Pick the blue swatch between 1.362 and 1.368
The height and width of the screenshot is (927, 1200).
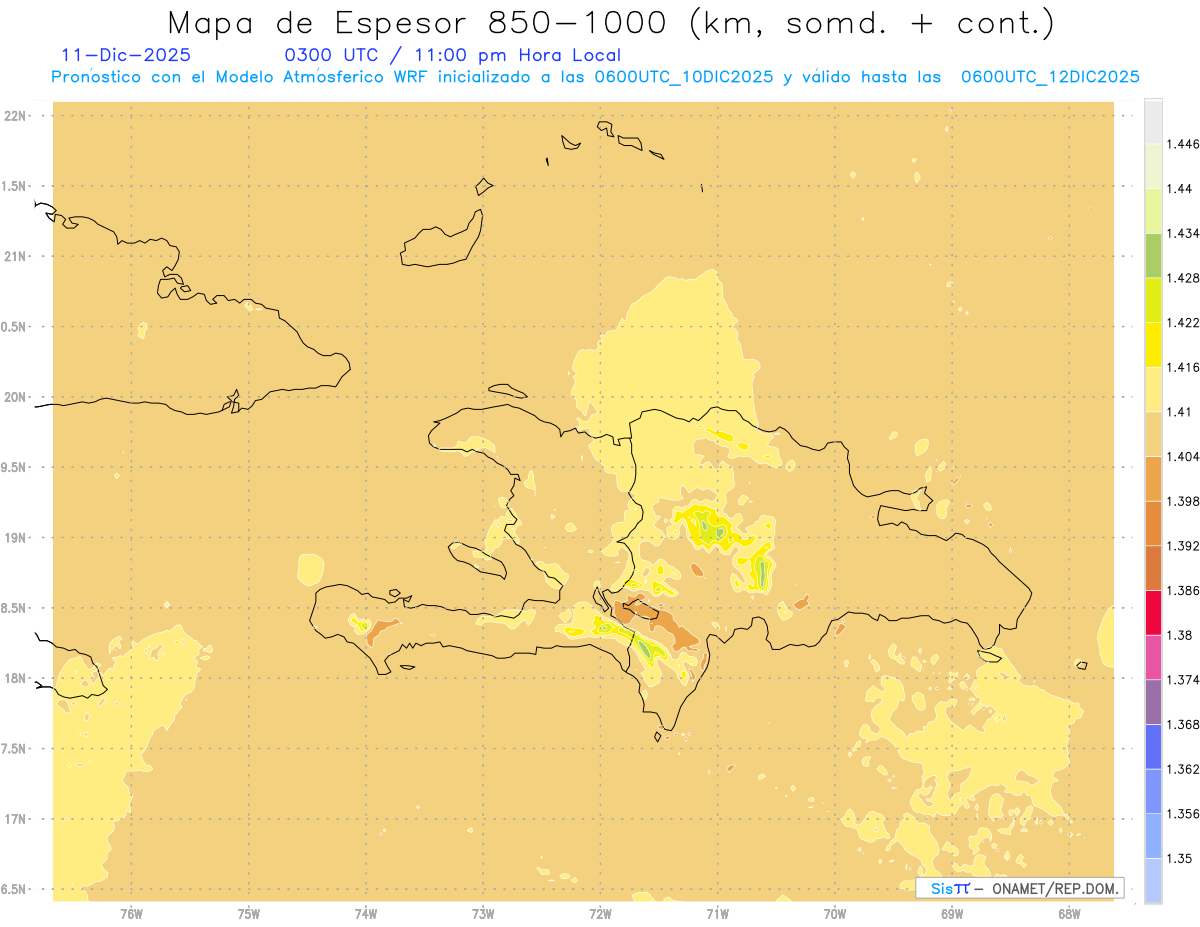pos(1153,746)
